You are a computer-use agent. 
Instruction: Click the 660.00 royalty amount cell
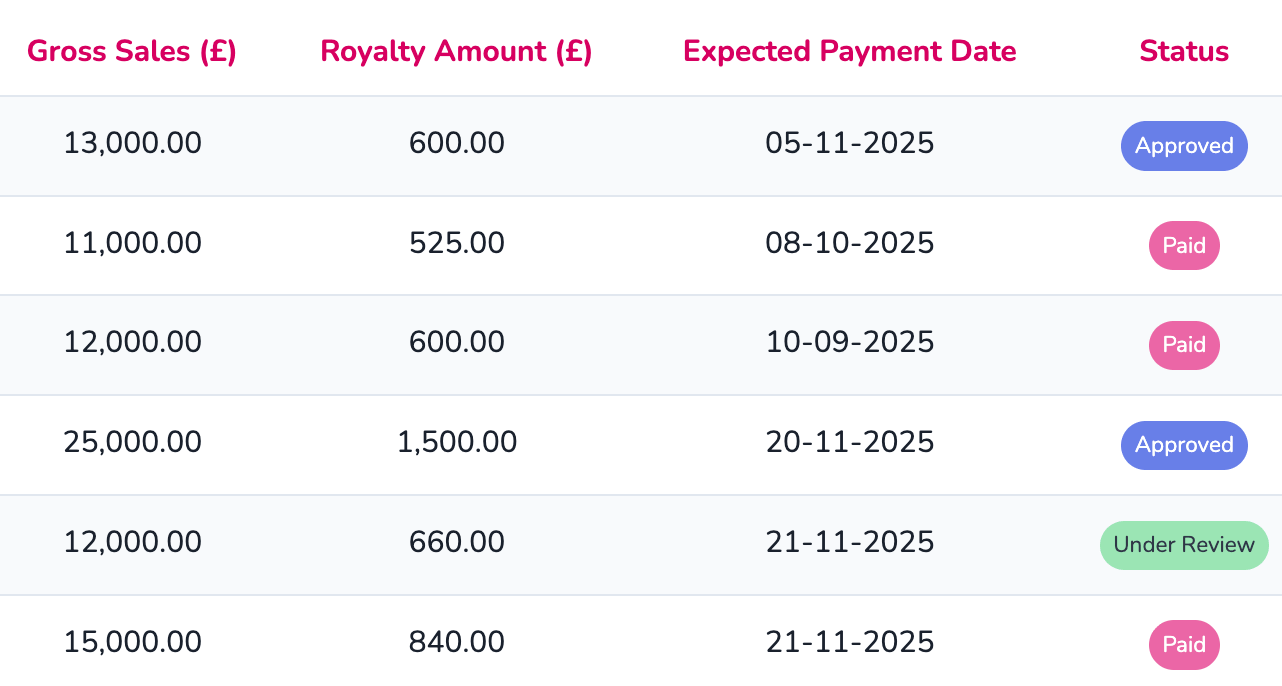click(457, 542)
